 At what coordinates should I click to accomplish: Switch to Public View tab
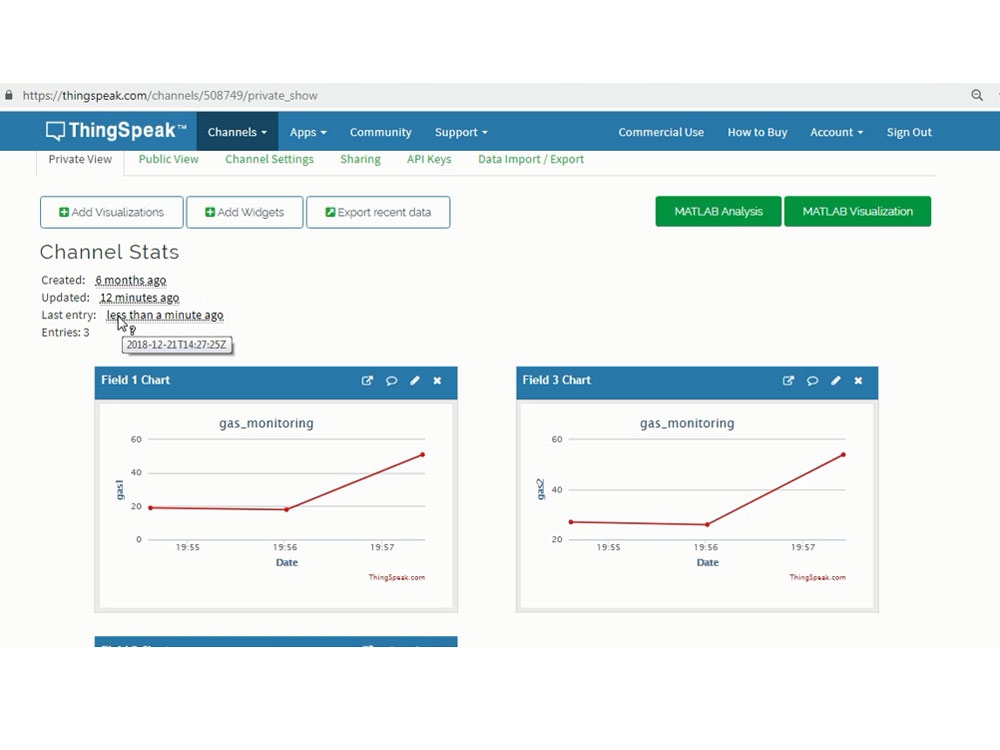tap(168, 159)
